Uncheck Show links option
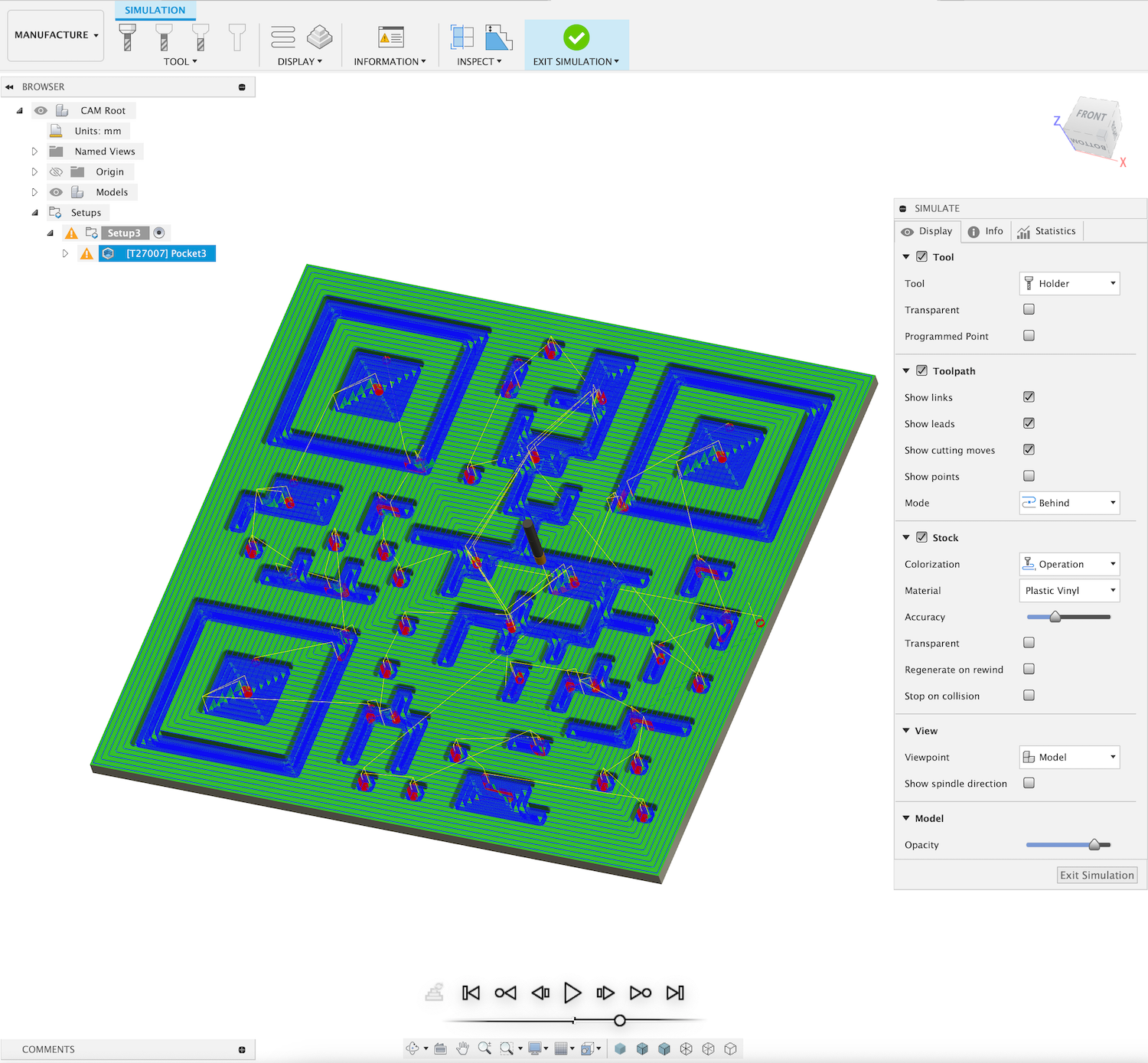Screen dimensions: 1148x1063 pyautogui.click(x=1029, y=396)
